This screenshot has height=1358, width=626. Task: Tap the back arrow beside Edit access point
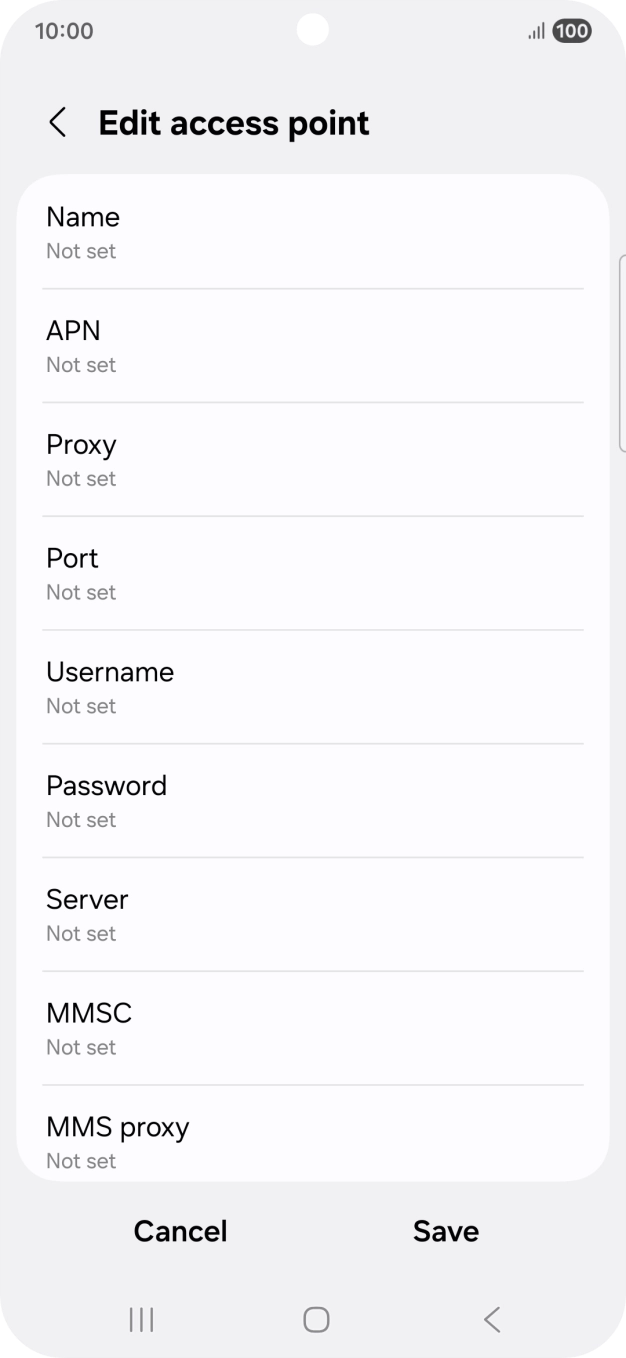(58, 123)
